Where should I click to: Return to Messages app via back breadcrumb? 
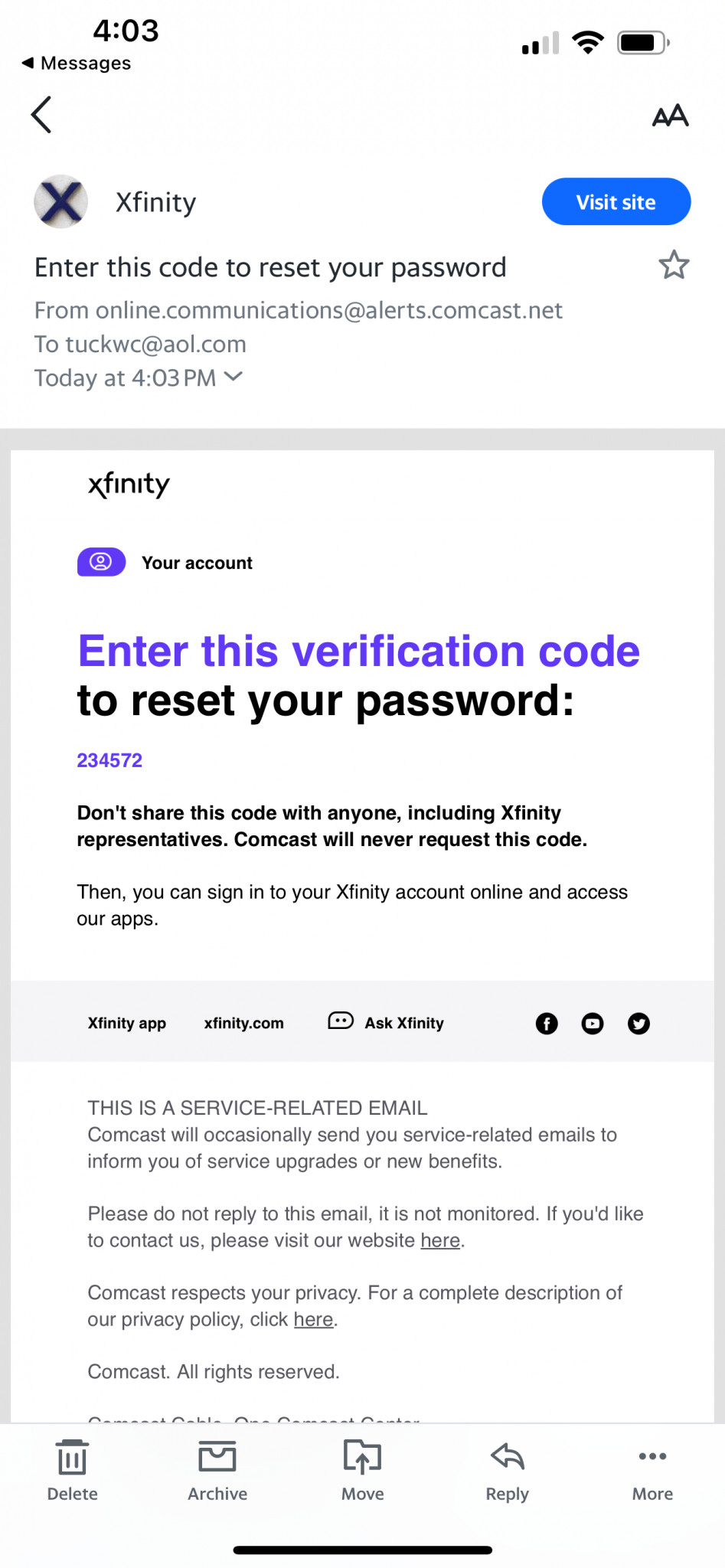click(77, 63)
